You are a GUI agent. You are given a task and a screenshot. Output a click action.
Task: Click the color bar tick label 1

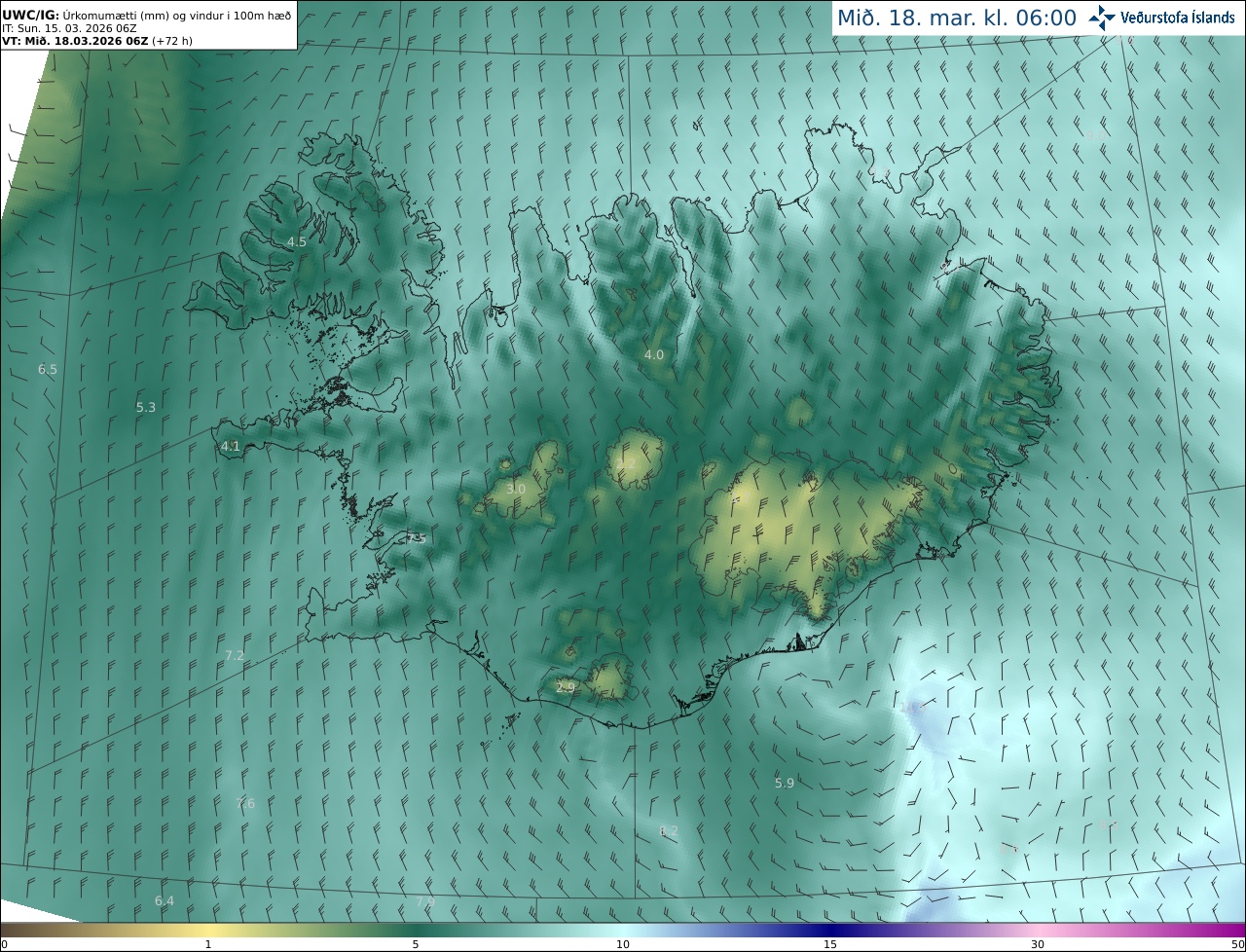208,944
